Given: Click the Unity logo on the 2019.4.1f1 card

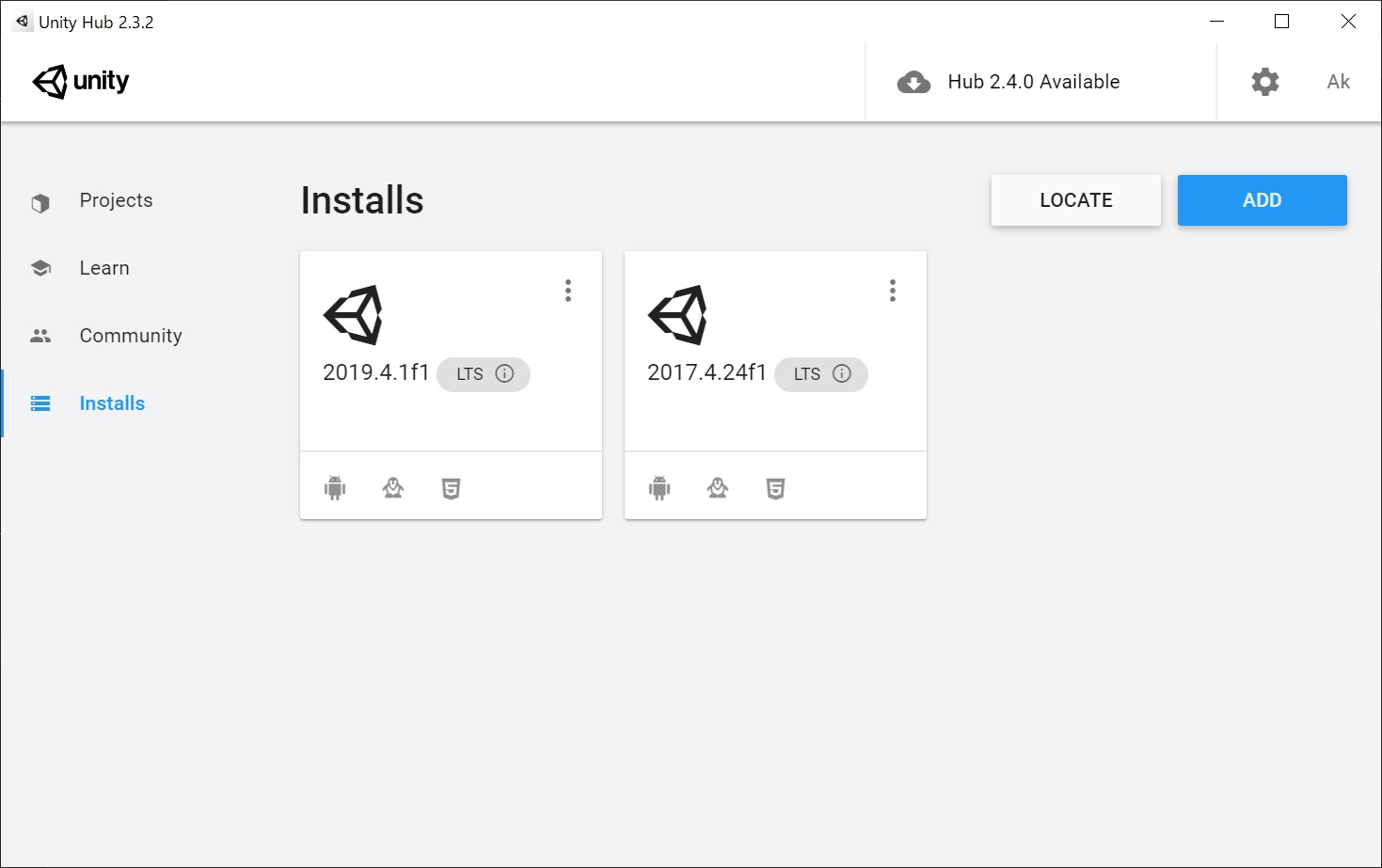Looking at the screenshot, I should [353, 315].
